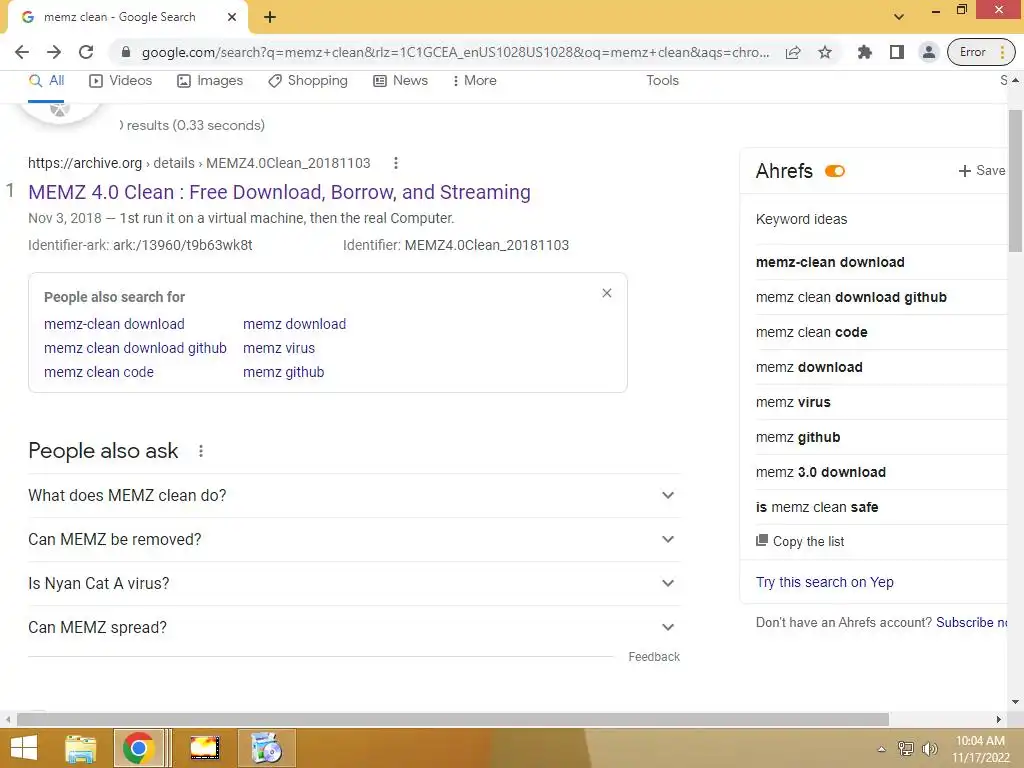Open the memz download related search
This screenshot has width=1024, height=768.
295,324
